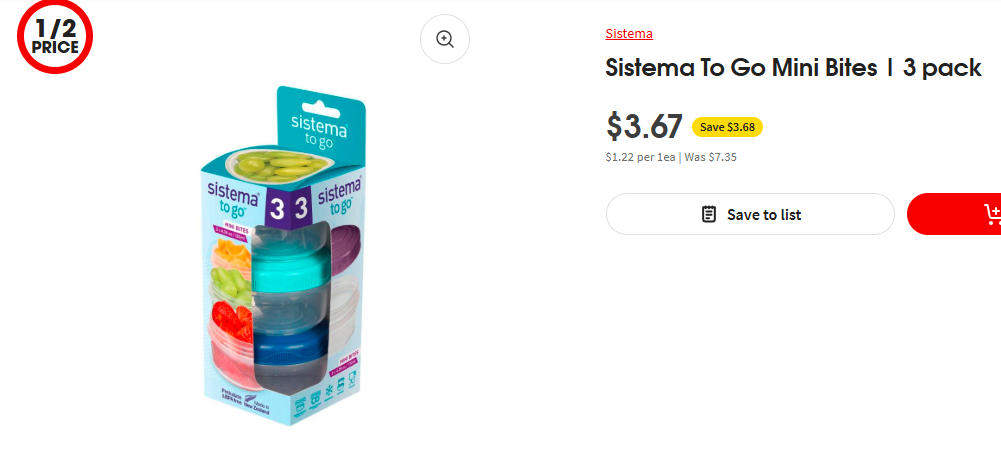Viewport: 1001px width, 451px height.
Task: Click the magnifier zoom icon above product image
Action: coord(445,39)
